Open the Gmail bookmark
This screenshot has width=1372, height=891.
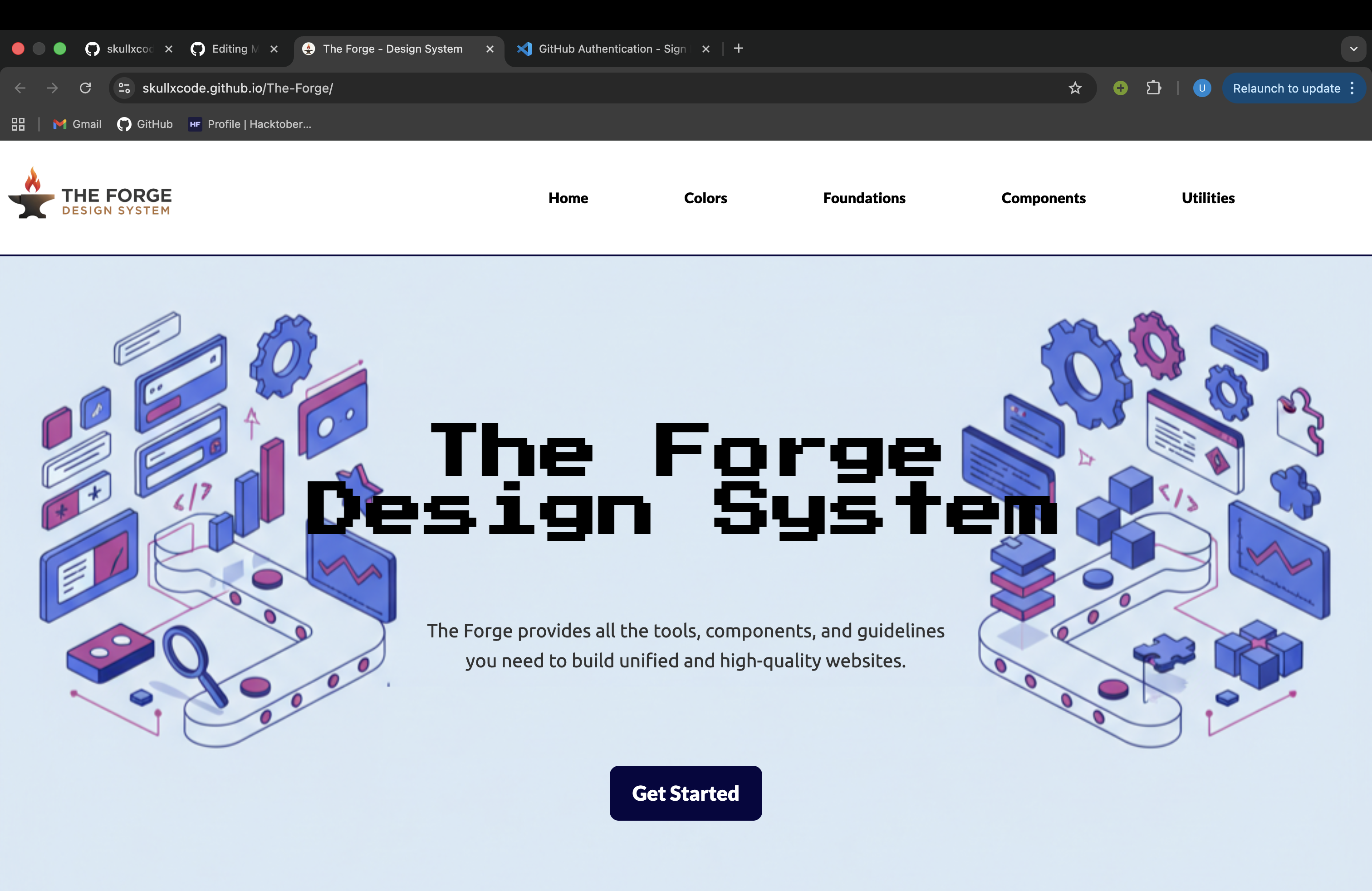pos(77,124)
